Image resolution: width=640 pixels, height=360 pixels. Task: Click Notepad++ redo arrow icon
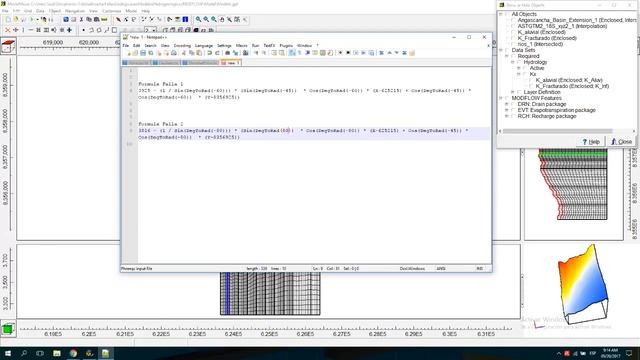[217, 53]
